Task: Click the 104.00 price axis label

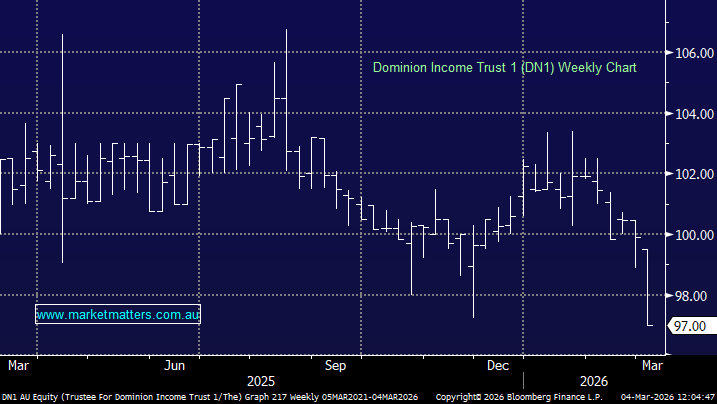Action: tap(690, 114)
